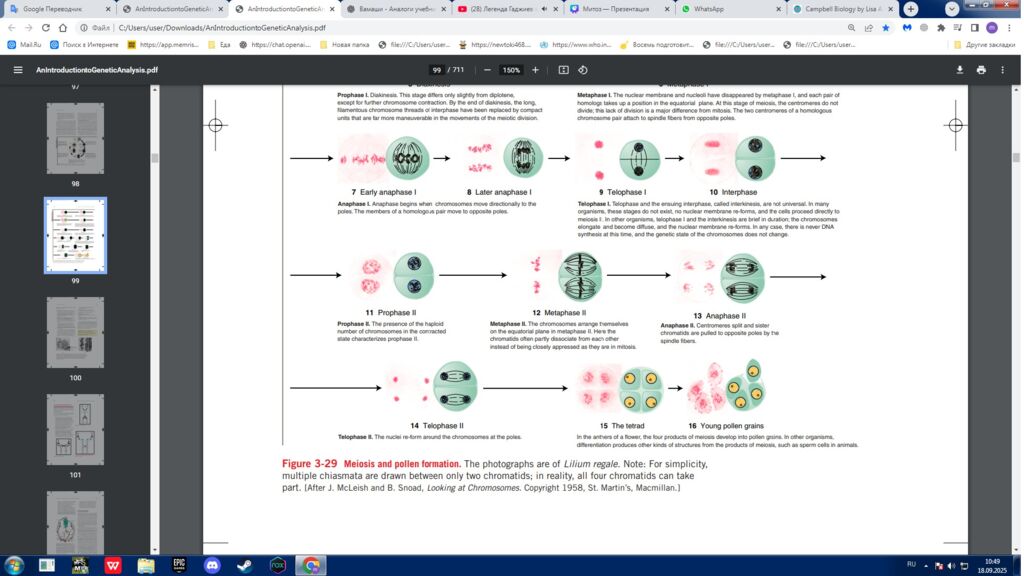Click the zoom out minus icon
Image resolution: width=1024 pixels, height=576 pixels.
(487, 70)
